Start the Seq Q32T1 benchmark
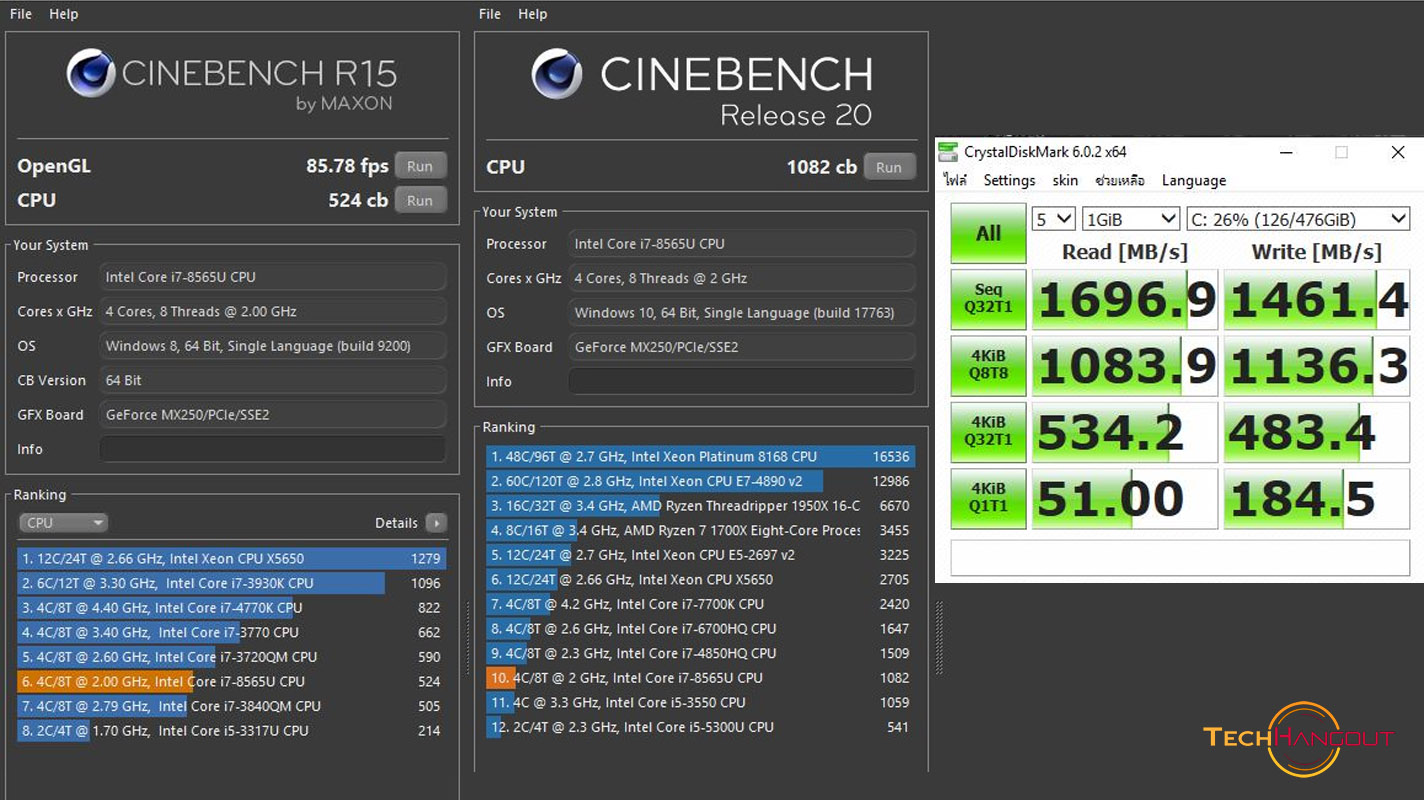Screen dimensions: 1424x800 [988, 299]
